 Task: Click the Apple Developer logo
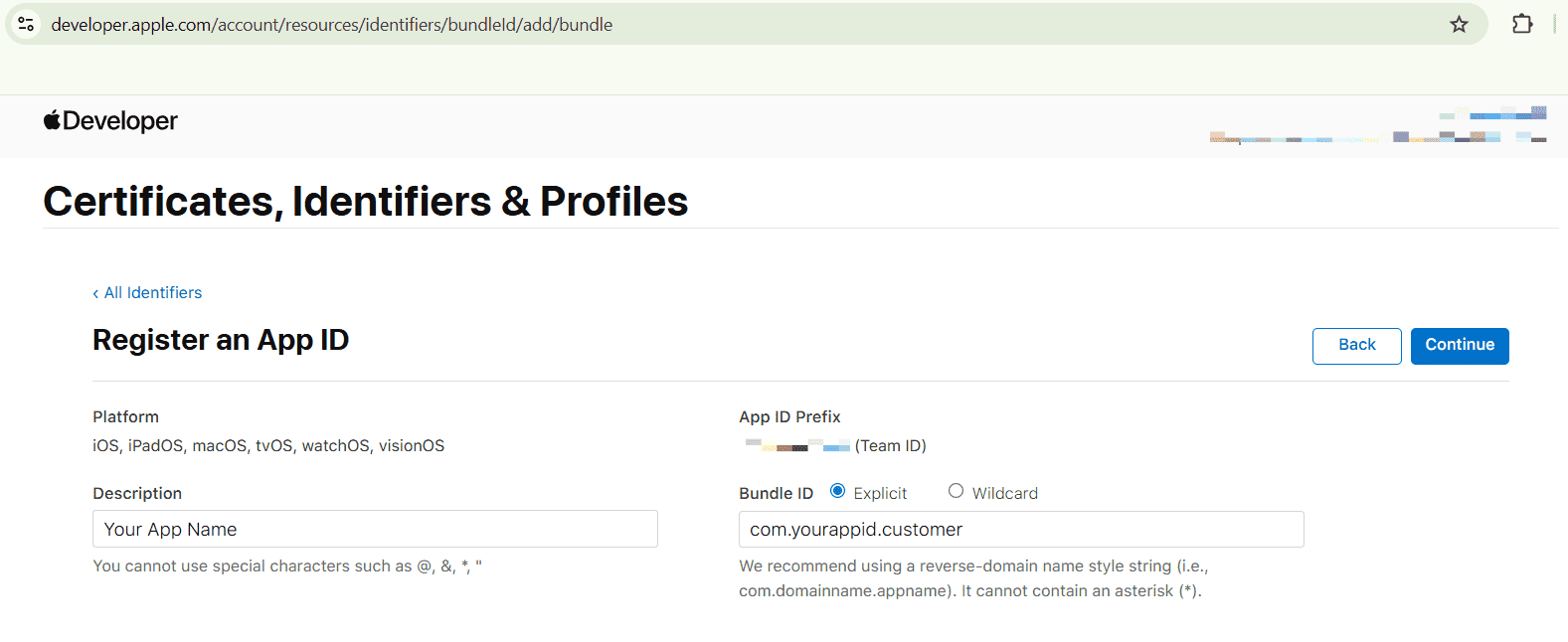click(110, 121)
